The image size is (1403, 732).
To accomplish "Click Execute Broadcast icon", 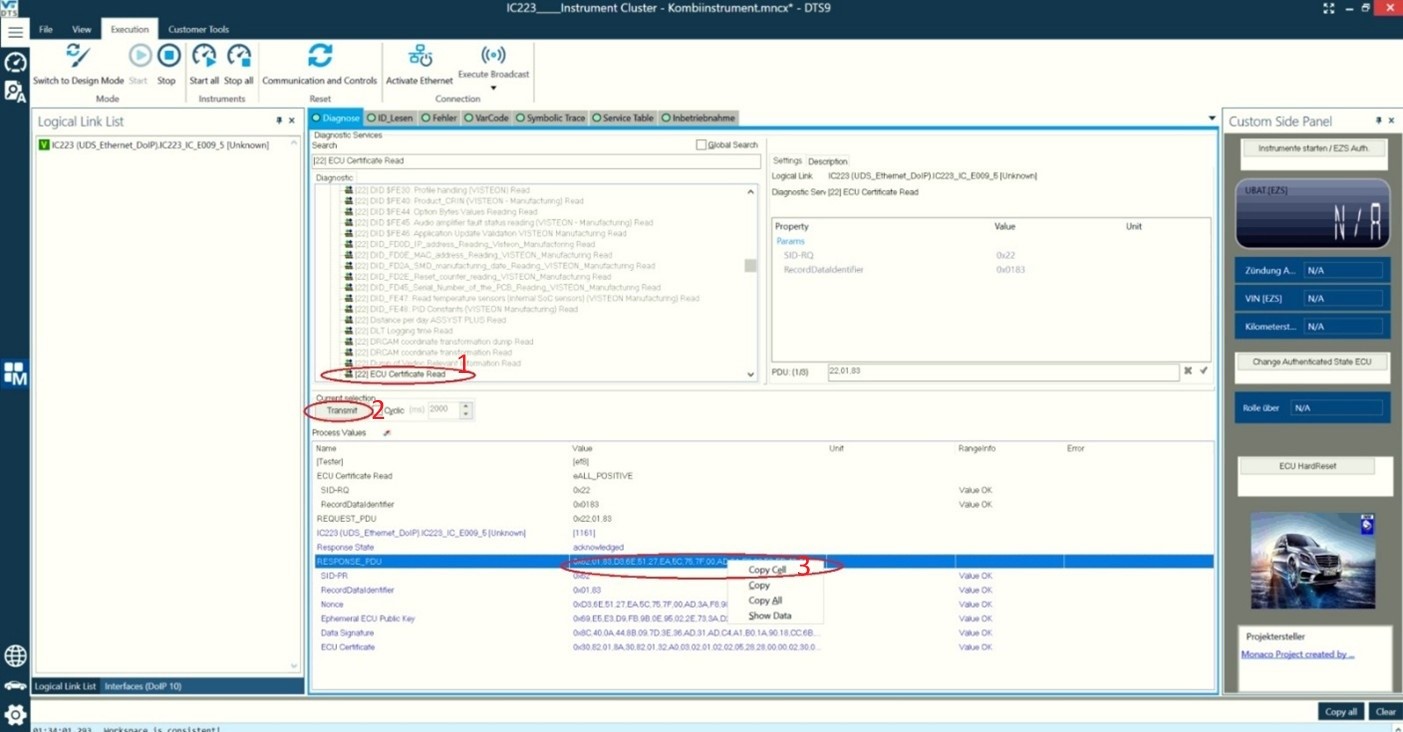I will [493, 54].
